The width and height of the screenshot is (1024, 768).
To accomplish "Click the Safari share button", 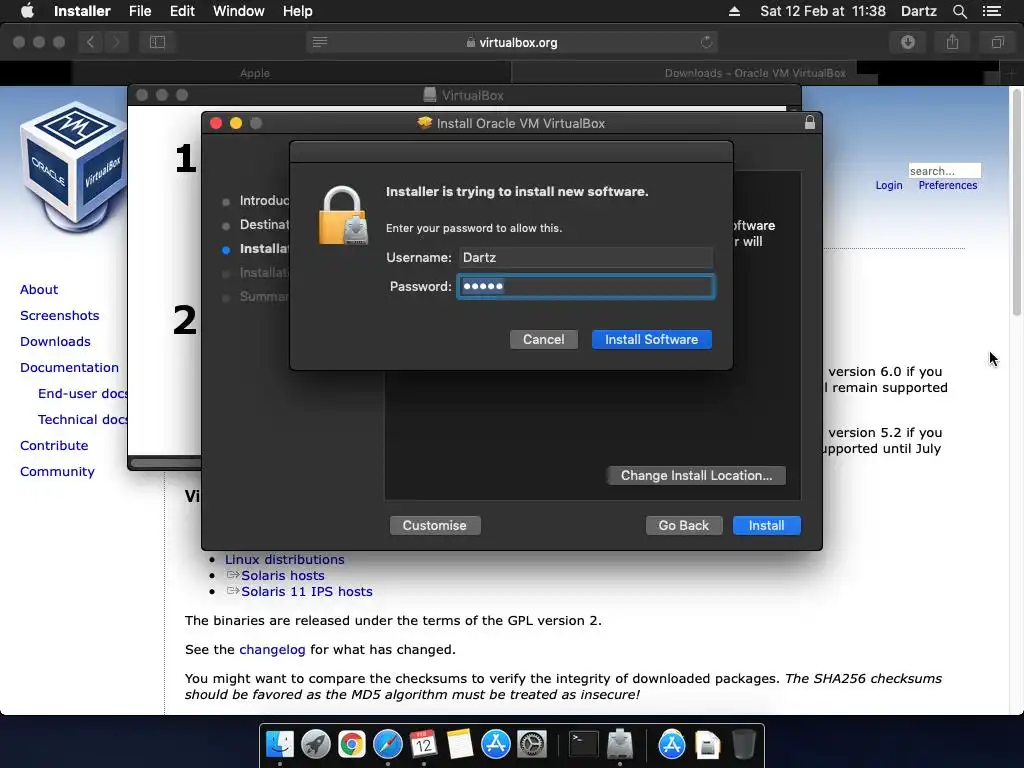I will pos(953,42).
